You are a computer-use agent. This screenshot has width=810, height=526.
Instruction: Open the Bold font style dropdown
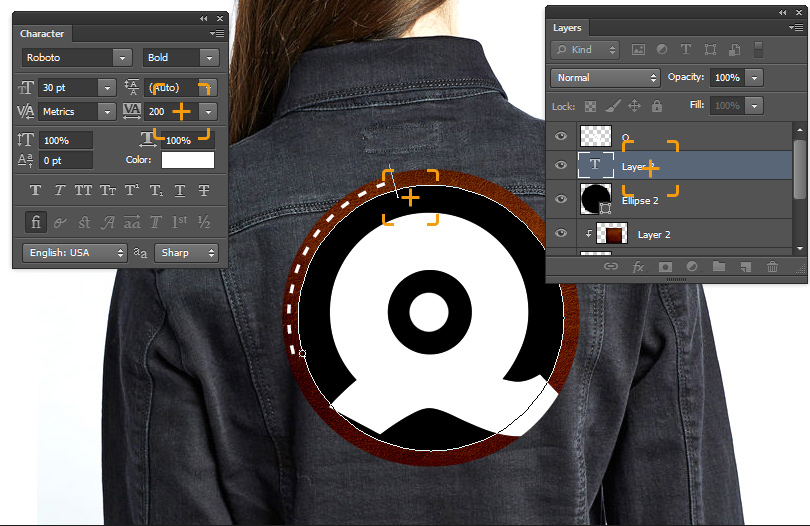click(209, 58)
